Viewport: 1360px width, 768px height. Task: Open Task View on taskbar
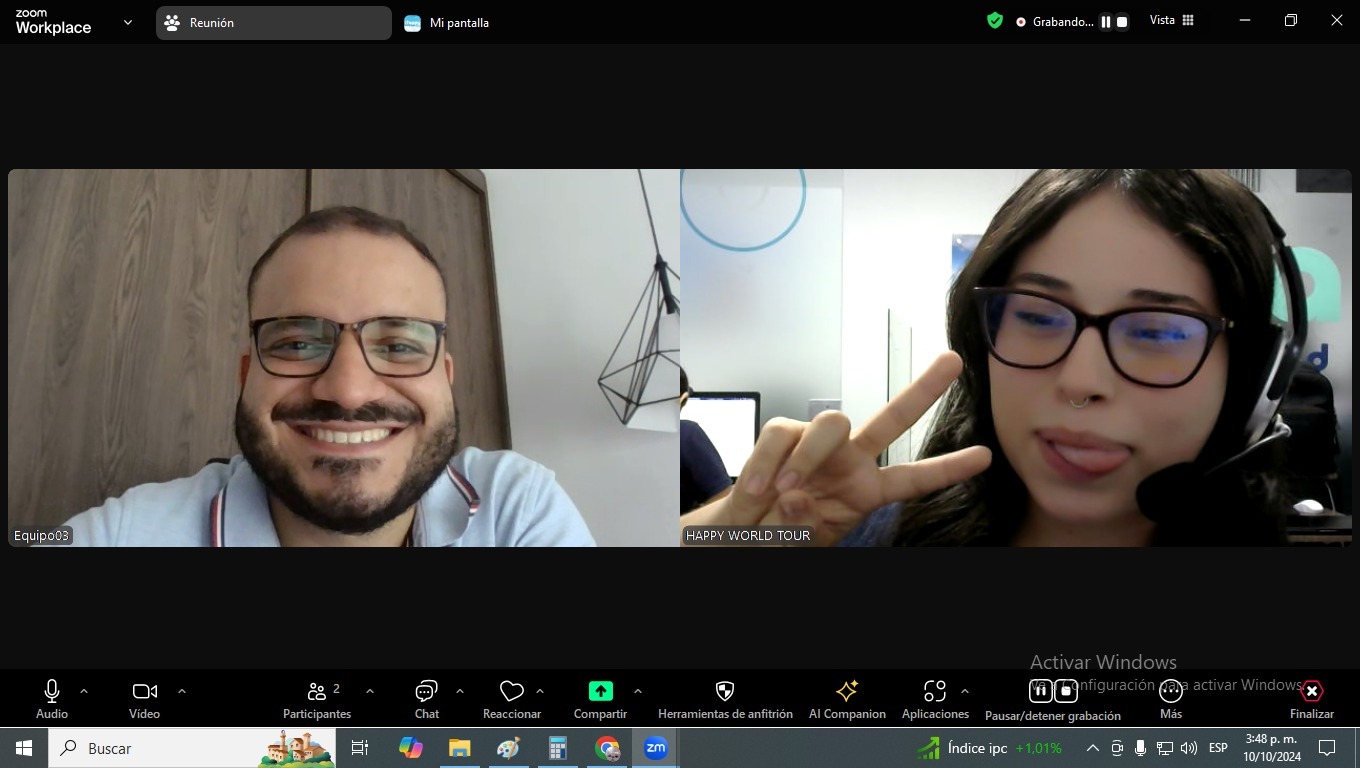pos(360,748)
